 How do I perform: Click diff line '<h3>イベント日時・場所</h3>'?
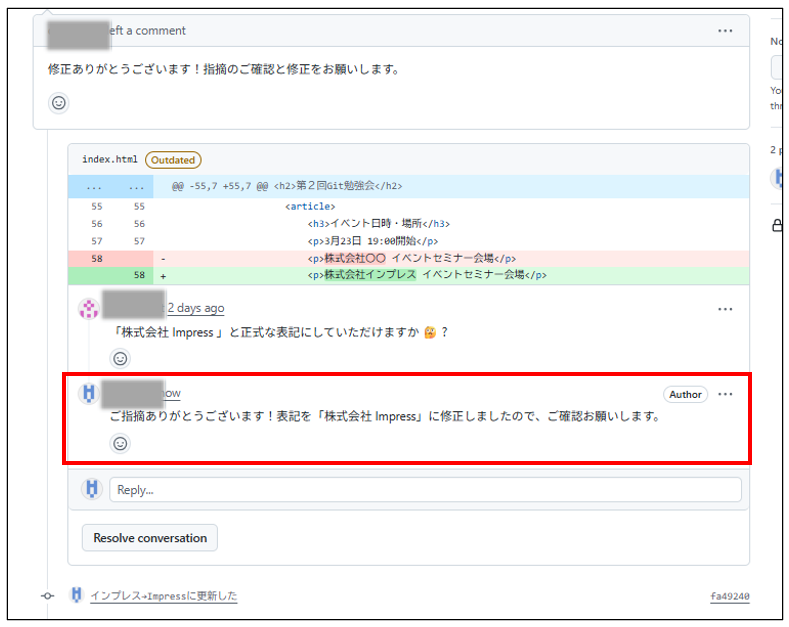pyautogui.click(x=378, y=223)
